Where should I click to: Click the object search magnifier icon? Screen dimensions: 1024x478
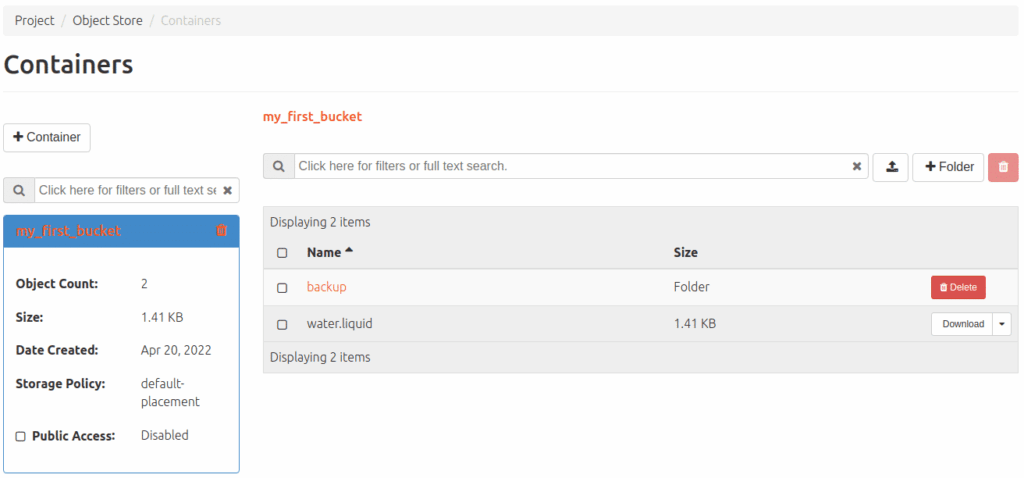279,166
